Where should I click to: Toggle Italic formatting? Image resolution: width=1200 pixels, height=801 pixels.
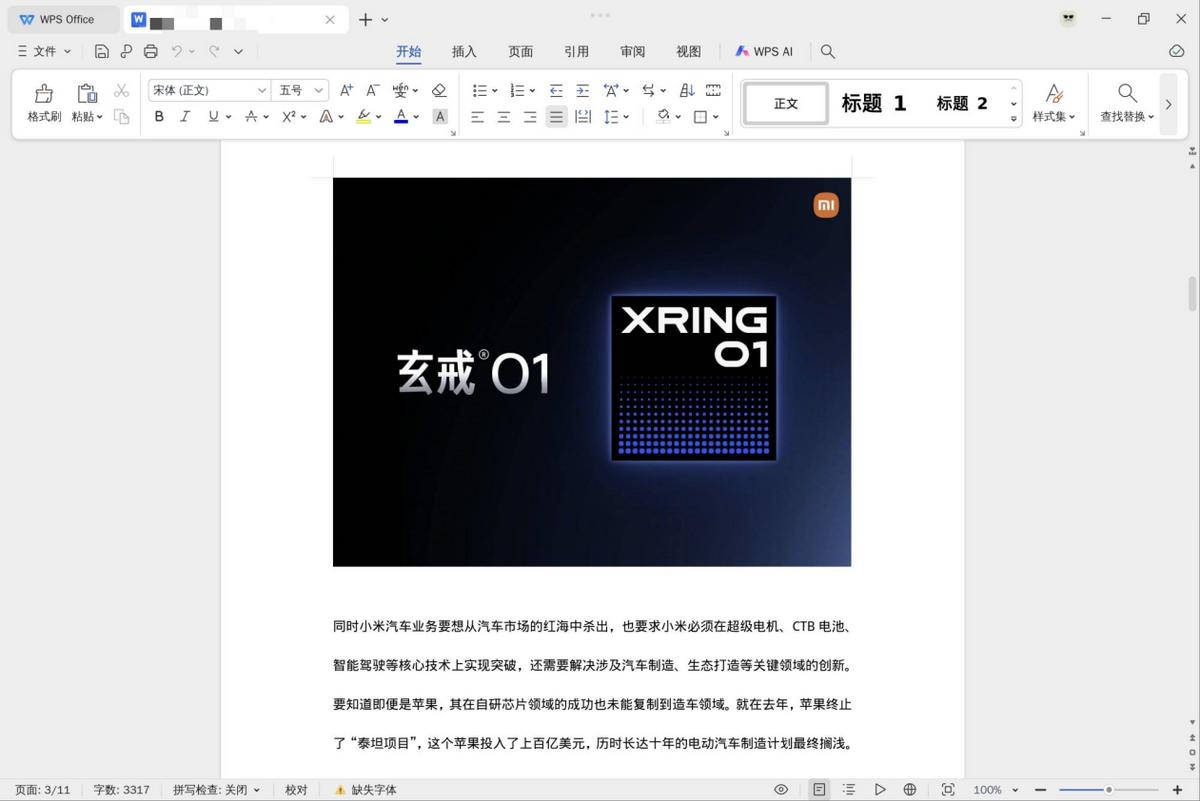185,117
